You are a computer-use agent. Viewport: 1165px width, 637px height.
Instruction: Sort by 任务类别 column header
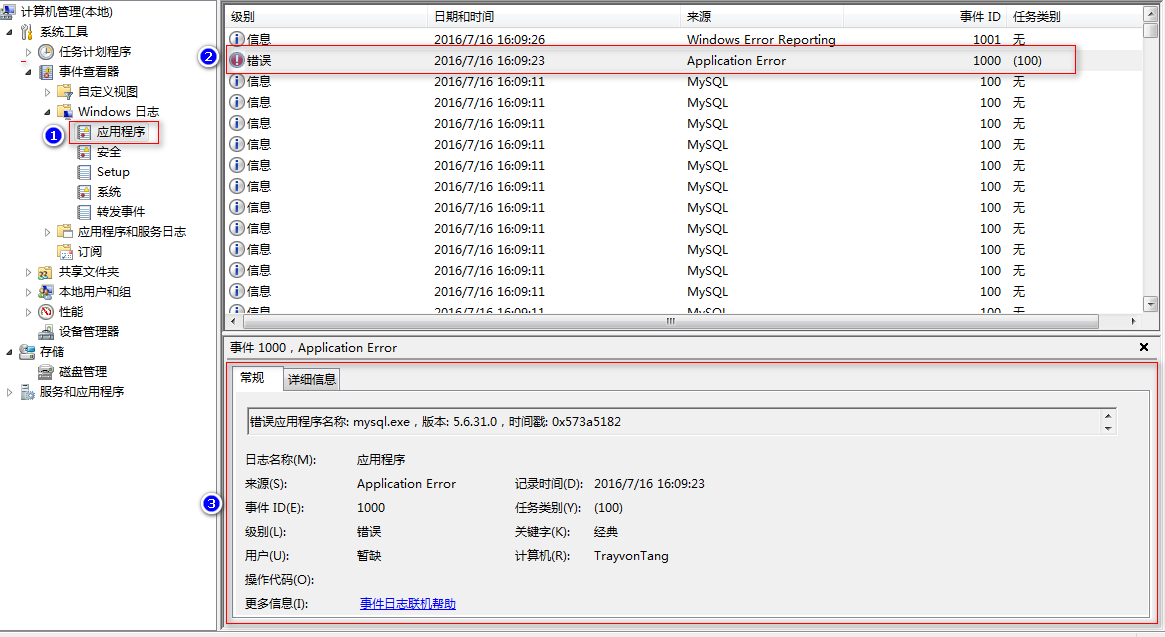(1074, 16)
